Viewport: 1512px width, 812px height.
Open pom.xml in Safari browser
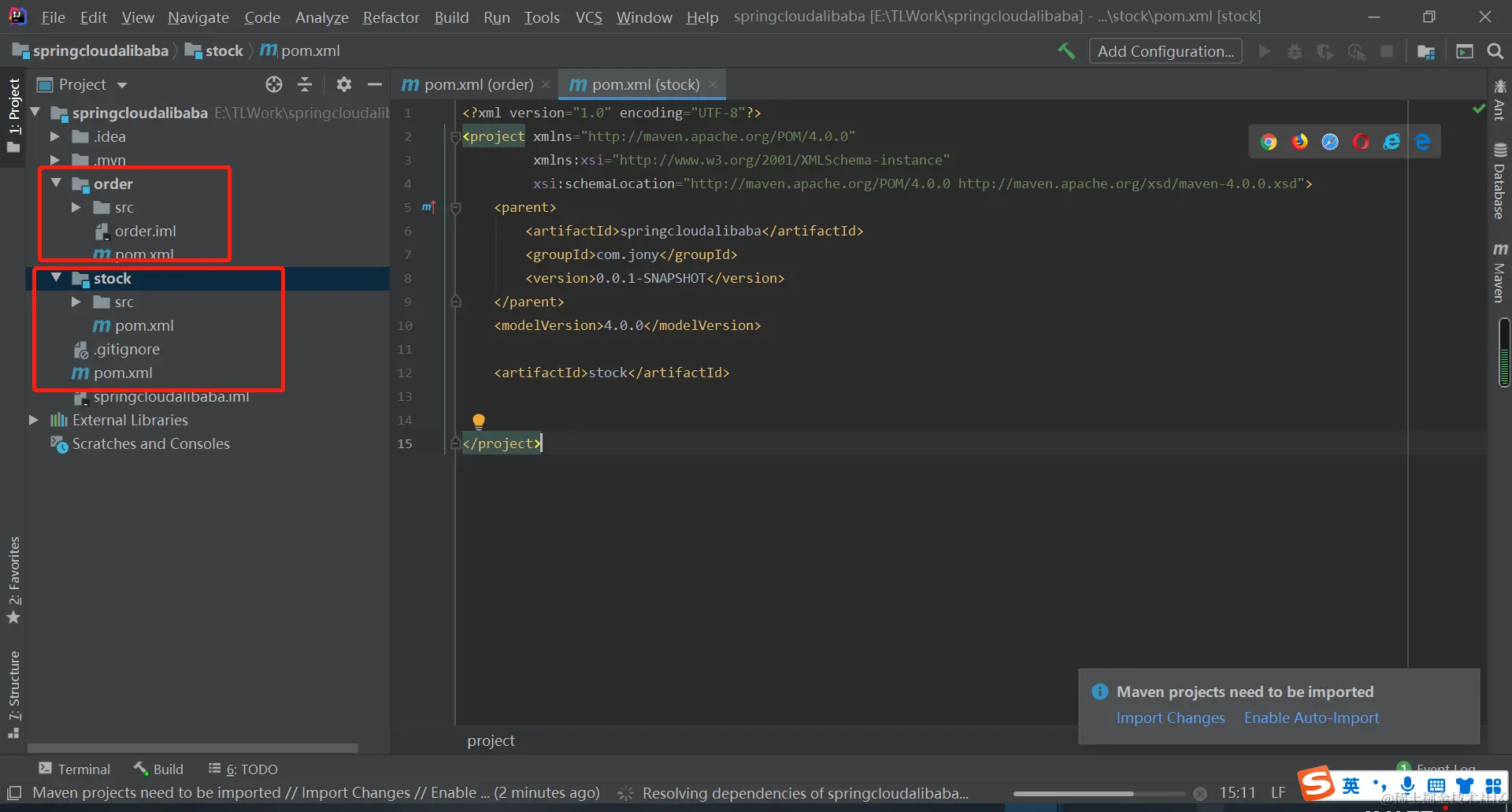pyautogui.click(x=1330, y=142)
